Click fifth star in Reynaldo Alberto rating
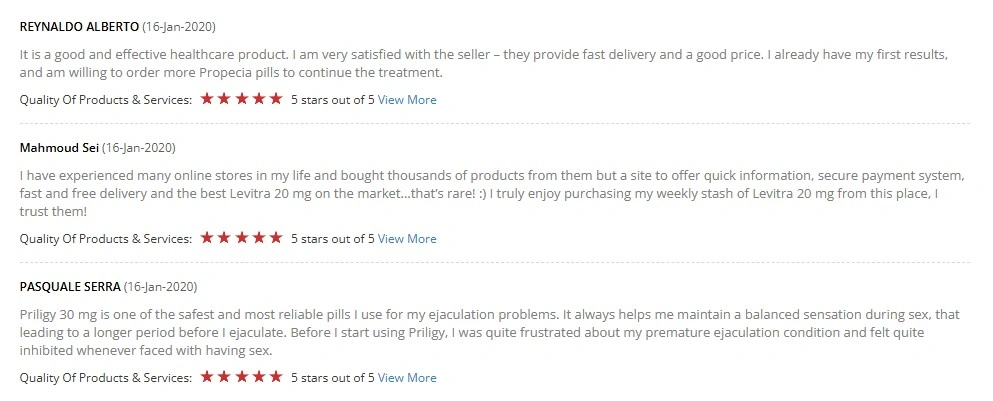The image size is (993, 401). [x=275, y=99]
